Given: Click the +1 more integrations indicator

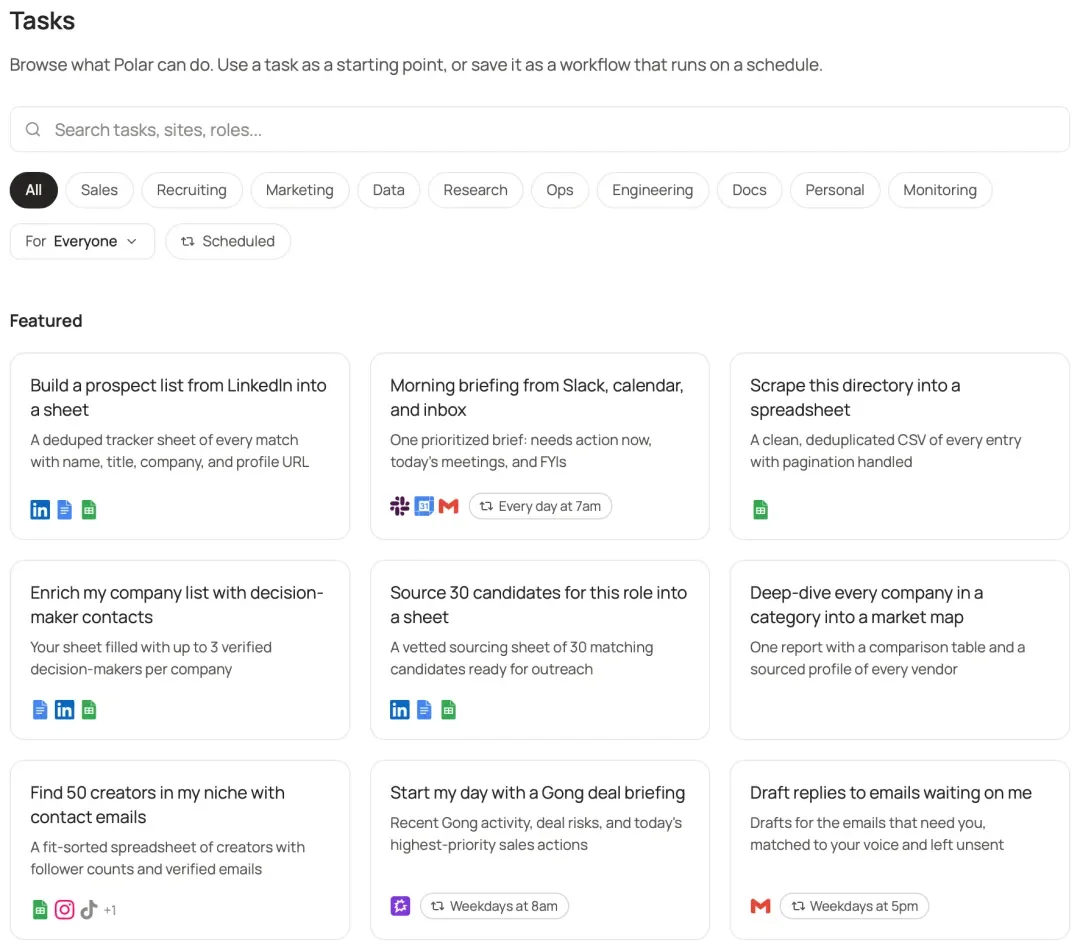Looking at the screenshot, I should click(x=110, y=911).
